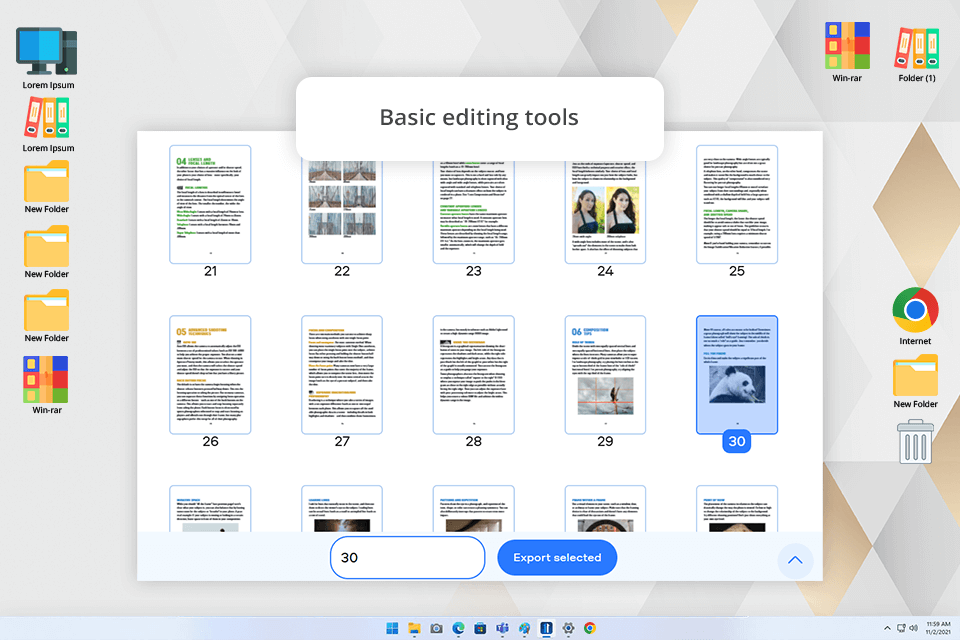Open the Lorem Ipsum computer desktop icon

48,59
